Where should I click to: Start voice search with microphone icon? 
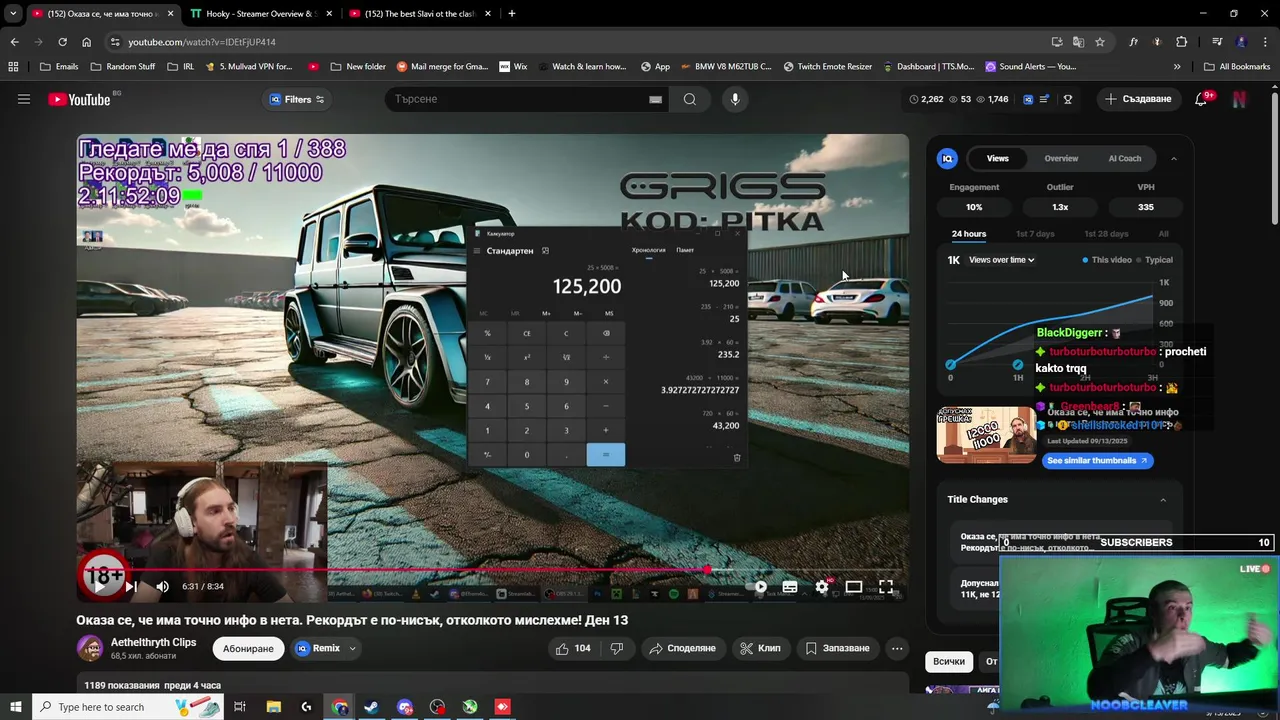coord(735,99)
